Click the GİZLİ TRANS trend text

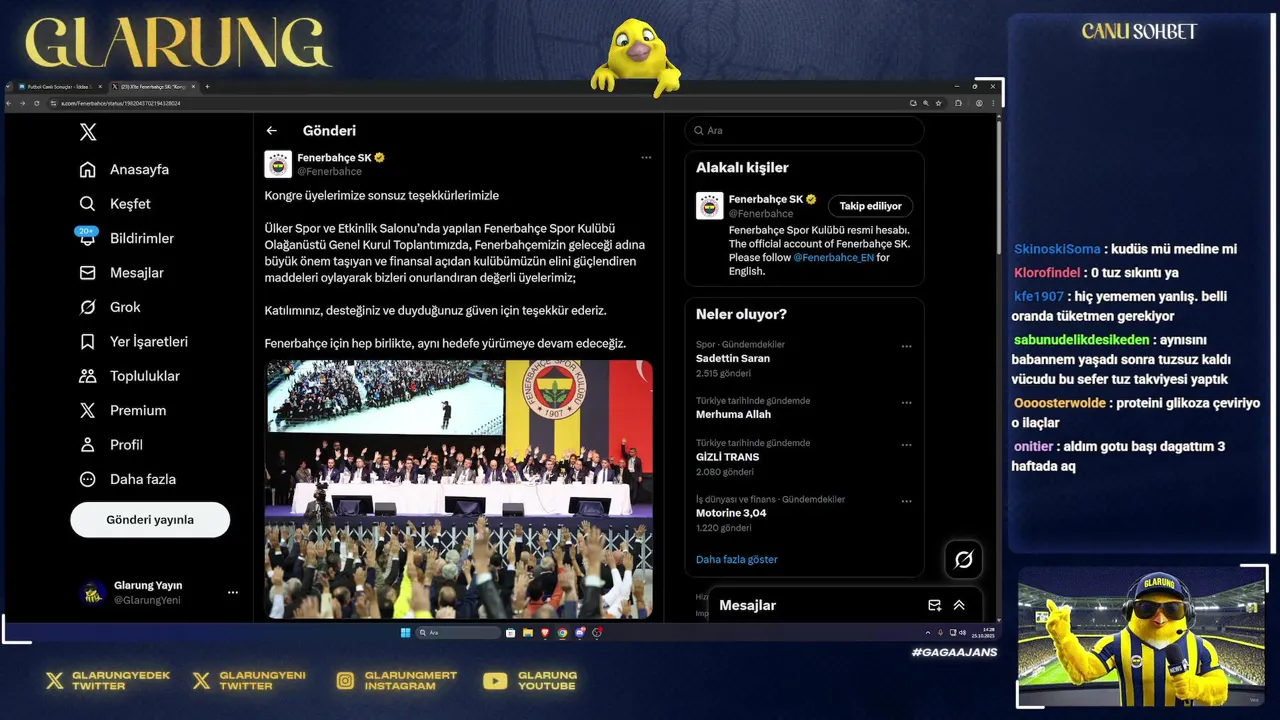pos(727,457)
